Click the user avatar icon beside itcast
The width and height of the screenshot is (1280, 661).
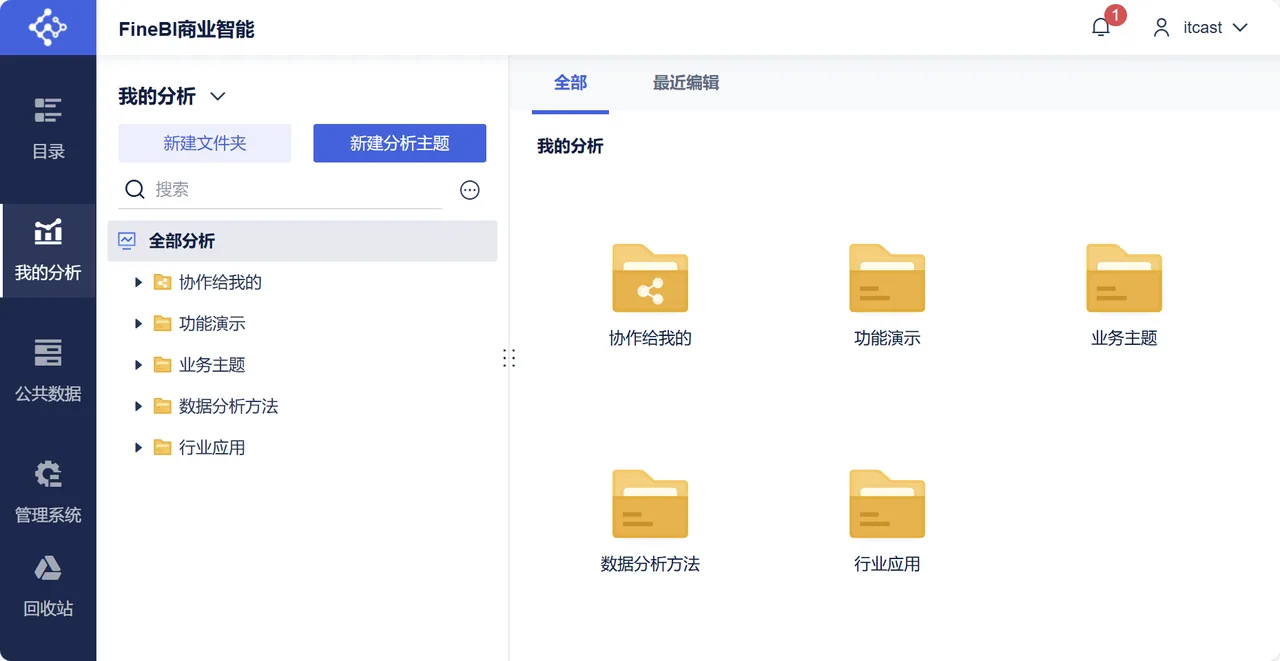pyautogui.click(x=1161, y=28)
